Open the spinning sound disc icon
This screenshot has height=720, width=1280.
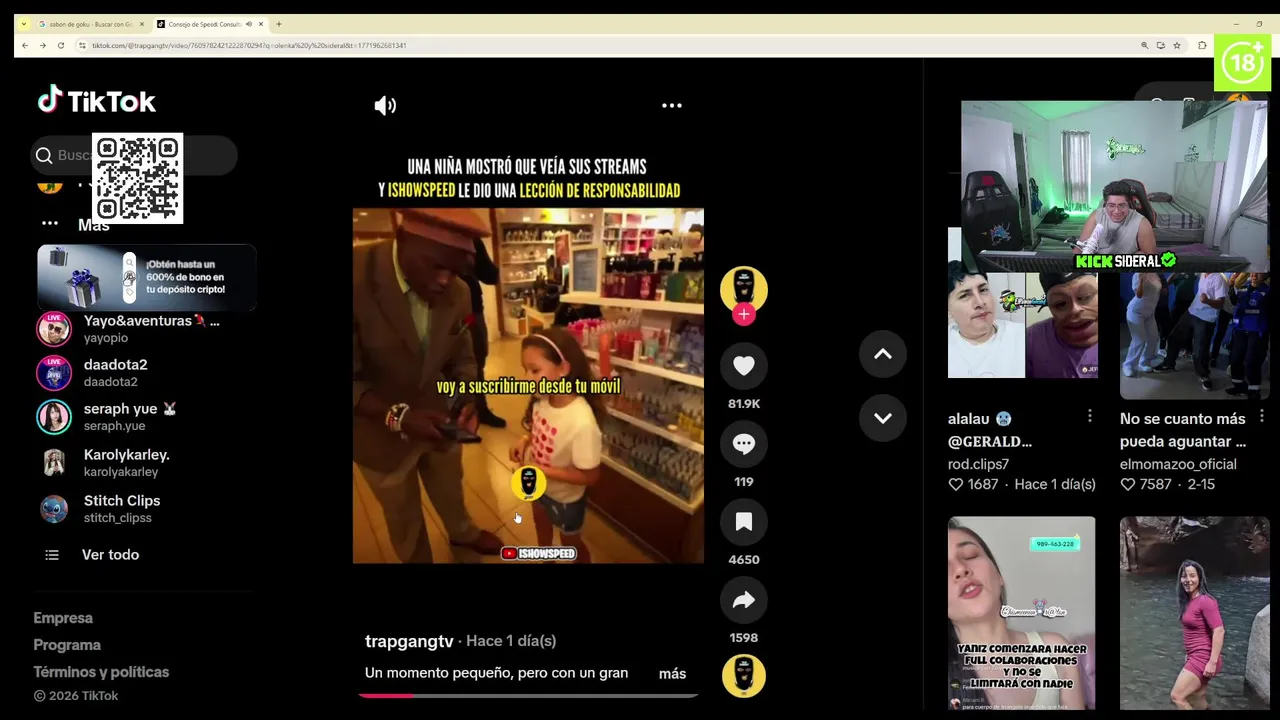click(744, 676)
